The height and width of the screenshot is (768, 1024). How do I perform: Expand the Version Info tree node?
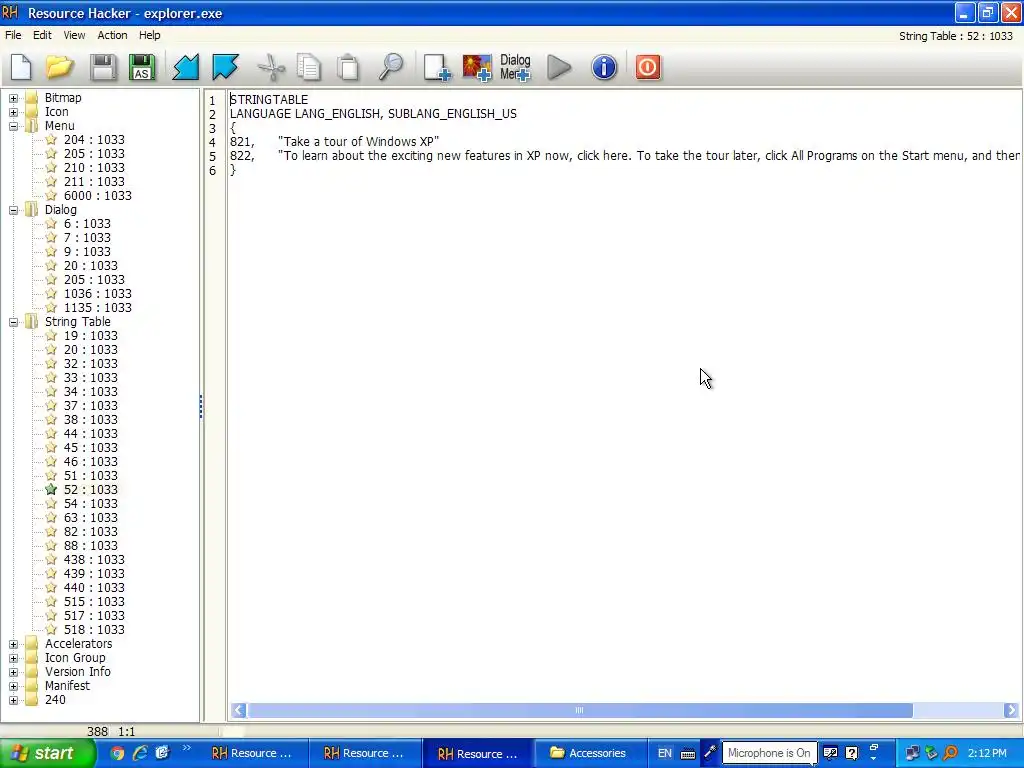click(x=13, y=673)
